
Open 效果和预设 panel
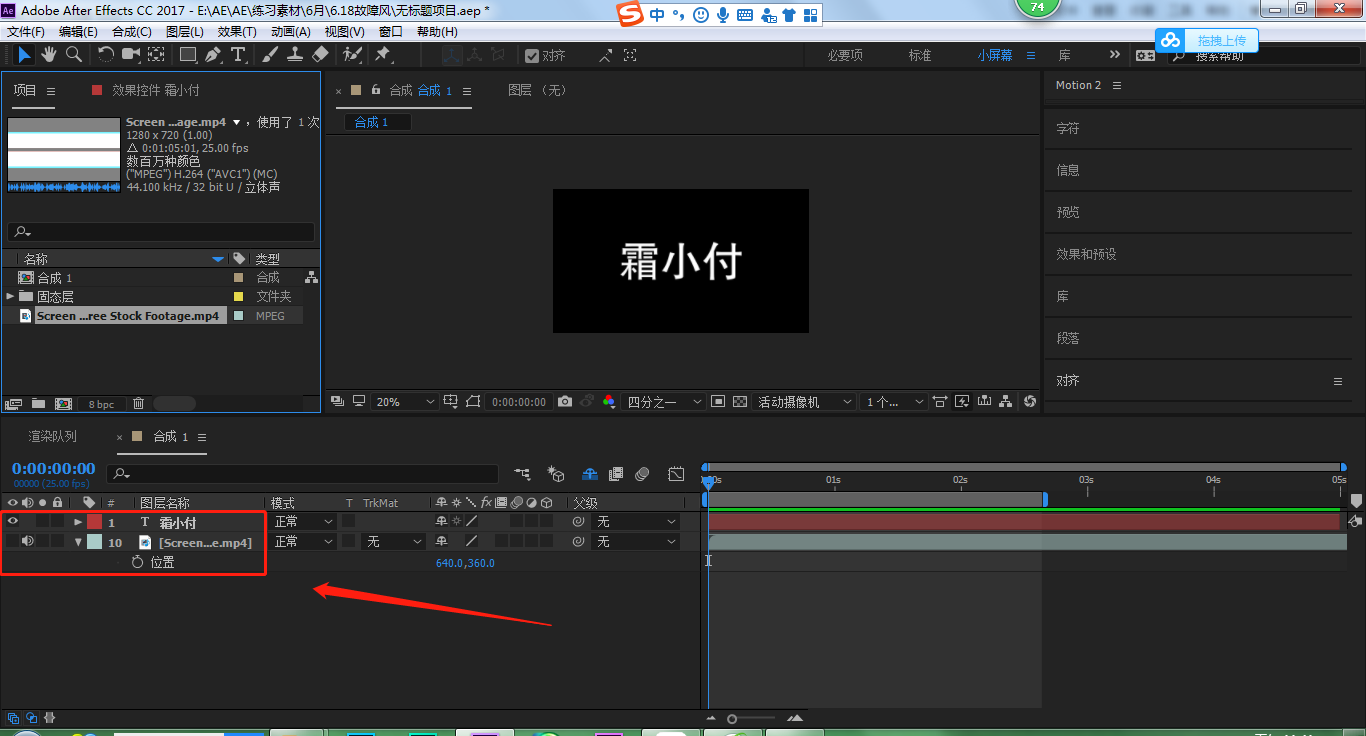1086,254
